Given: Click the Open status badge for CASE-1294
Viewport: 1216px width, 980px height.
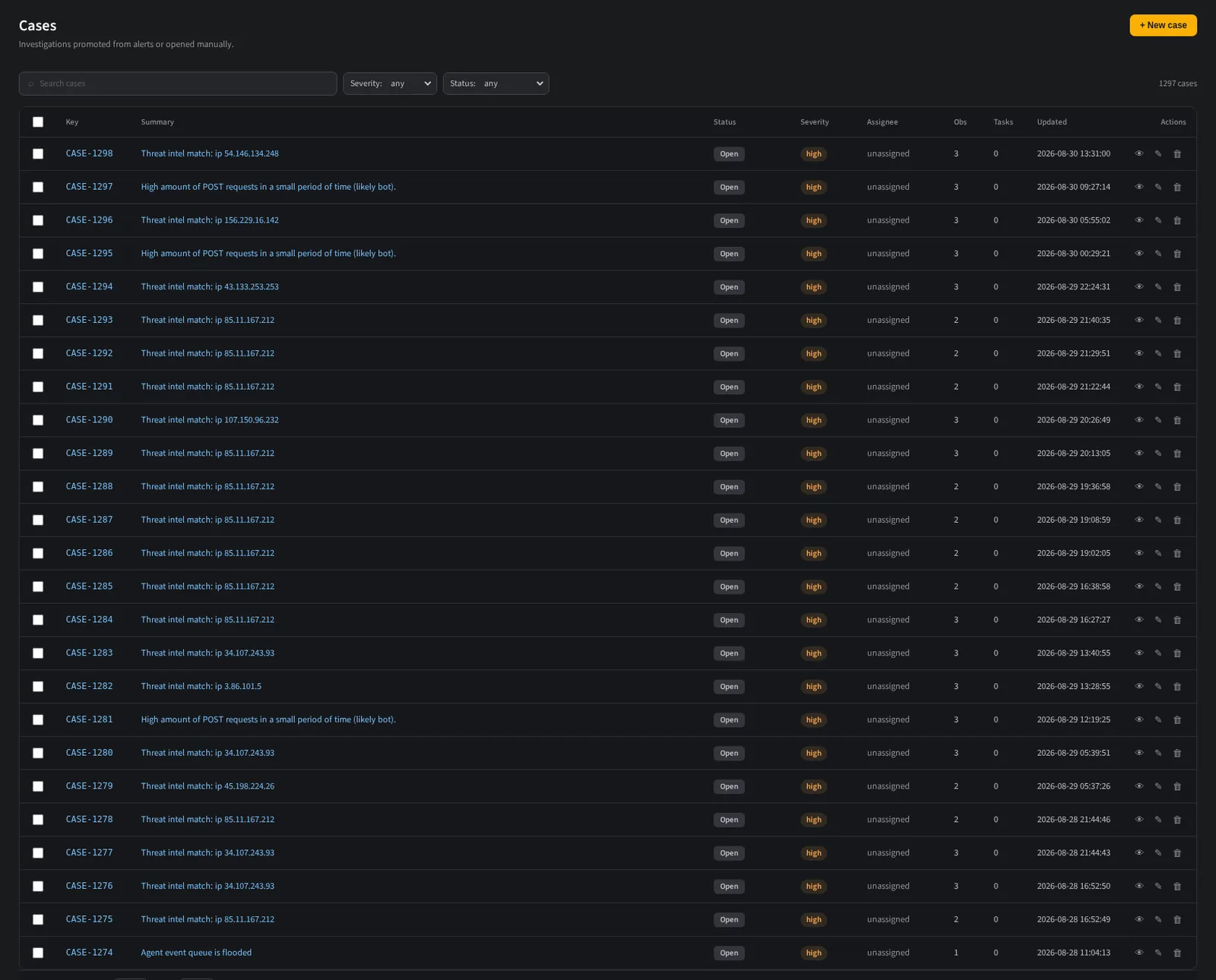Looking at the screenshot, I should coord(729,287).
